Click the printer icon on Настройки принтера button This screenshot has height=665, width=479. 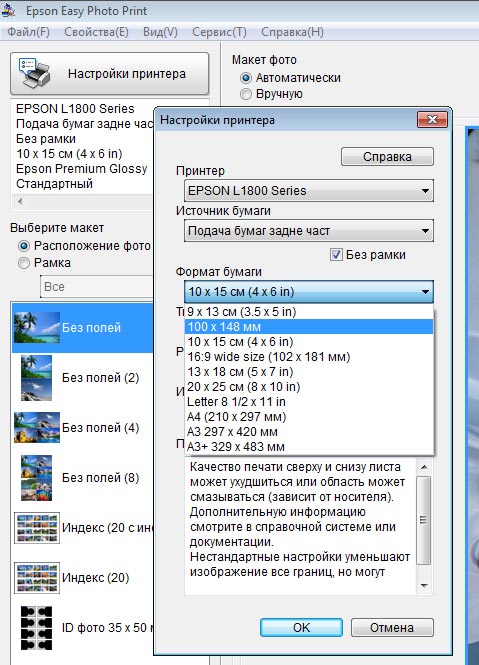pyautogui.click(x=35, y=74)
